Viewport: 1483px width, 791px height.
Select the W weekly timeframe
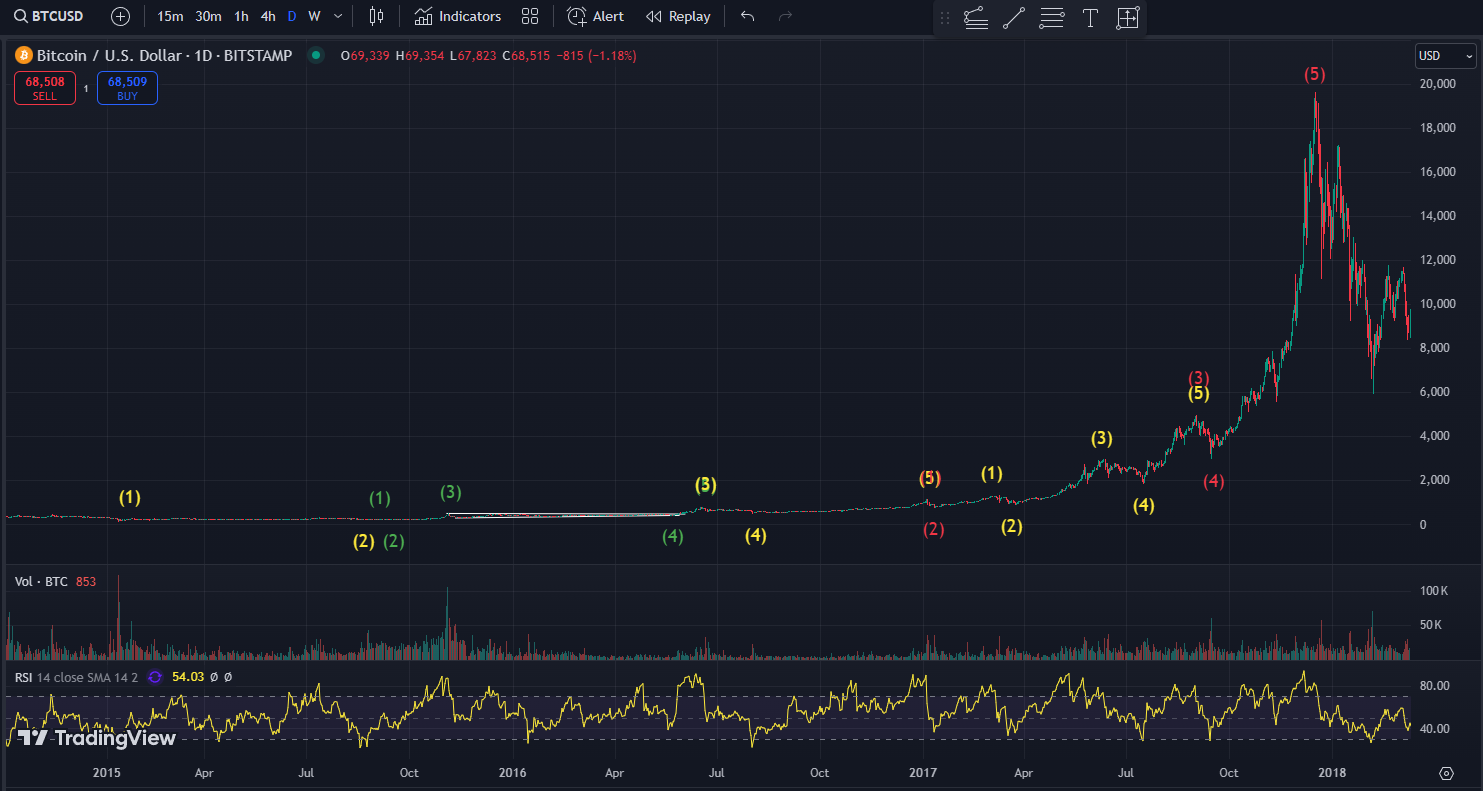314,16
